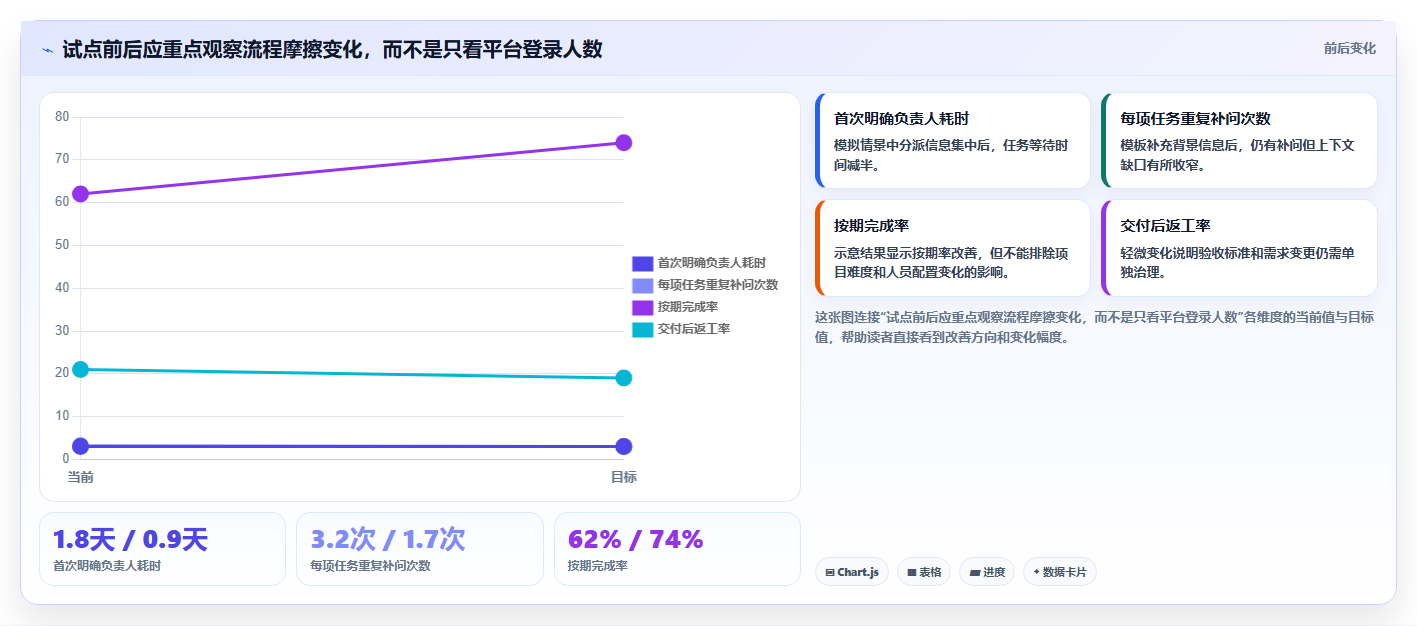1417x626 pixels.
Task: Click the 首次明确负责人耗时 card heading on the right
Action: coord(901,118)
